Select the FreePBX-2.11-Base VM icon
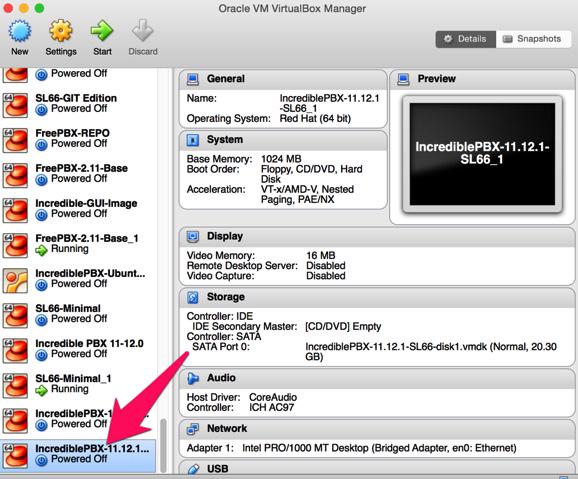The image size is (578, 479). [15, 175]
